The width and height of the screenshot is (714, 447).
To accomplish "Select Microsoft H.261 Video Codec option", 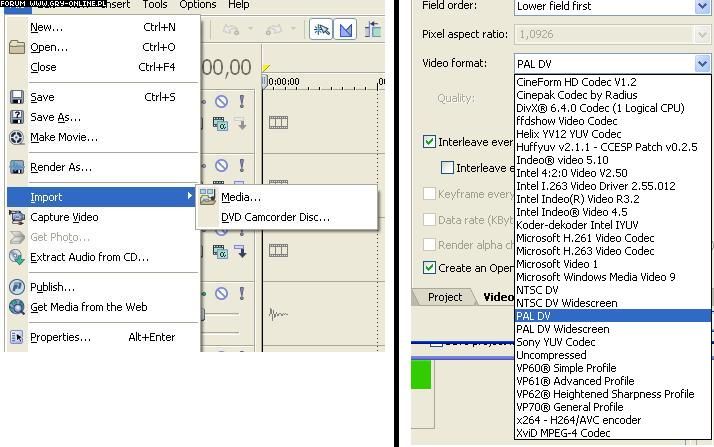I will point(612,238).
